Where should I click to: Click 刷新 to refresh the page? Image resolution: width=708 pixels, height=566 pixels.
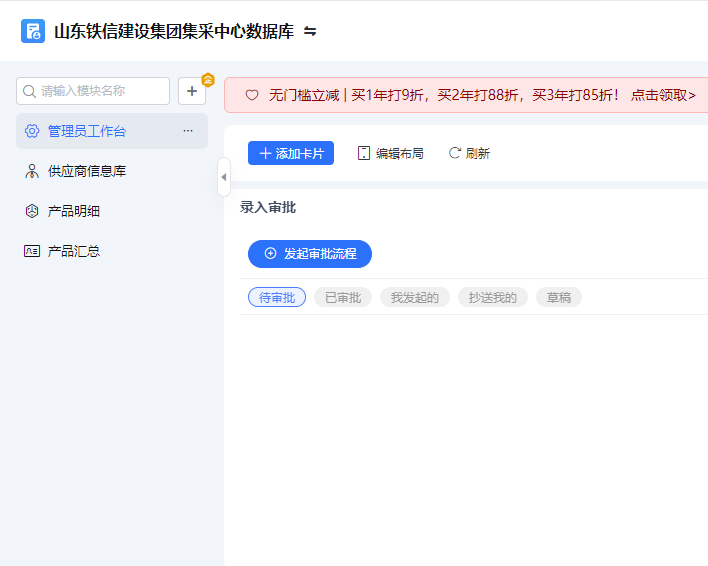tap(469, 153)
